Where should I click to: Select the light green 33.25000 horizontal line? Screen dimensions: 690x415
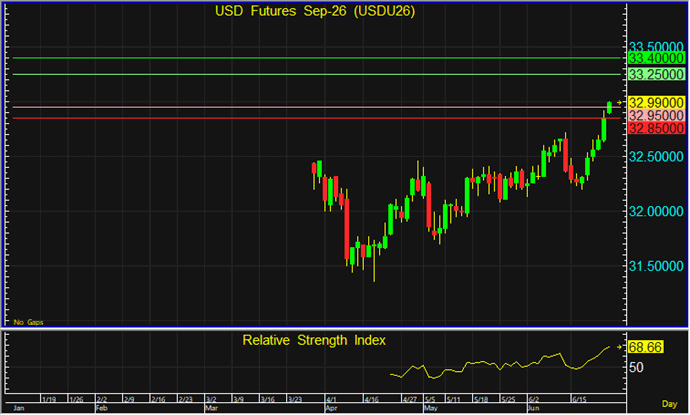(x=317, y=74)
